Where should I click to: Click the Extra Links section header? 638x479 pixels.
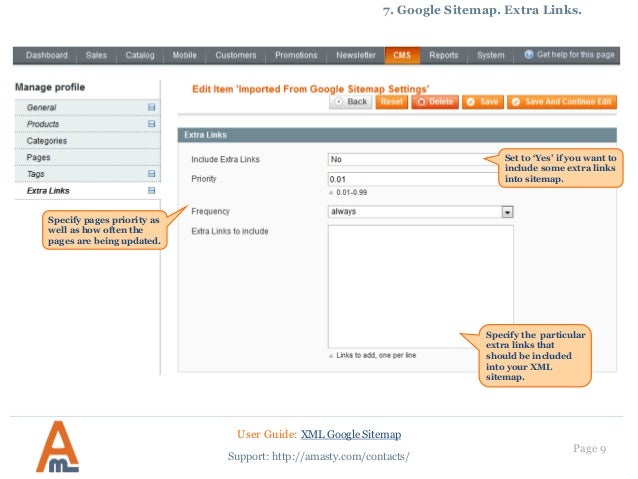(397, 135)
